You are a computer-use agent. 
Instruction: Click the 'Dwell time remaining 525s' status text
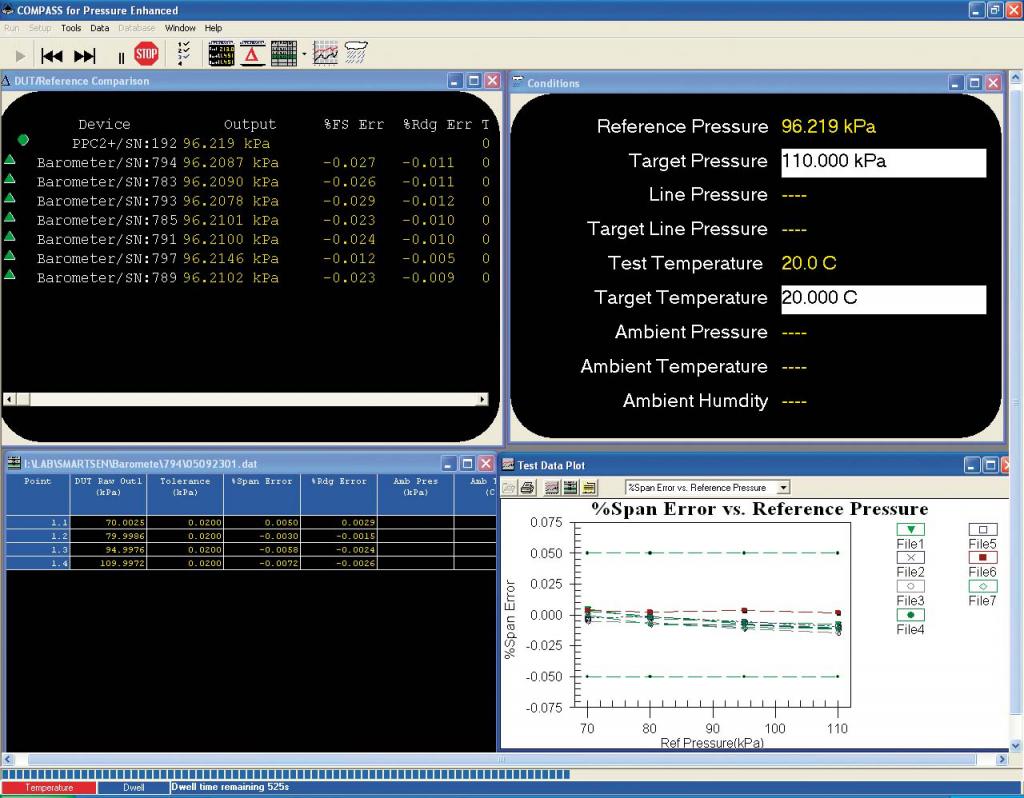pos(231,787)
